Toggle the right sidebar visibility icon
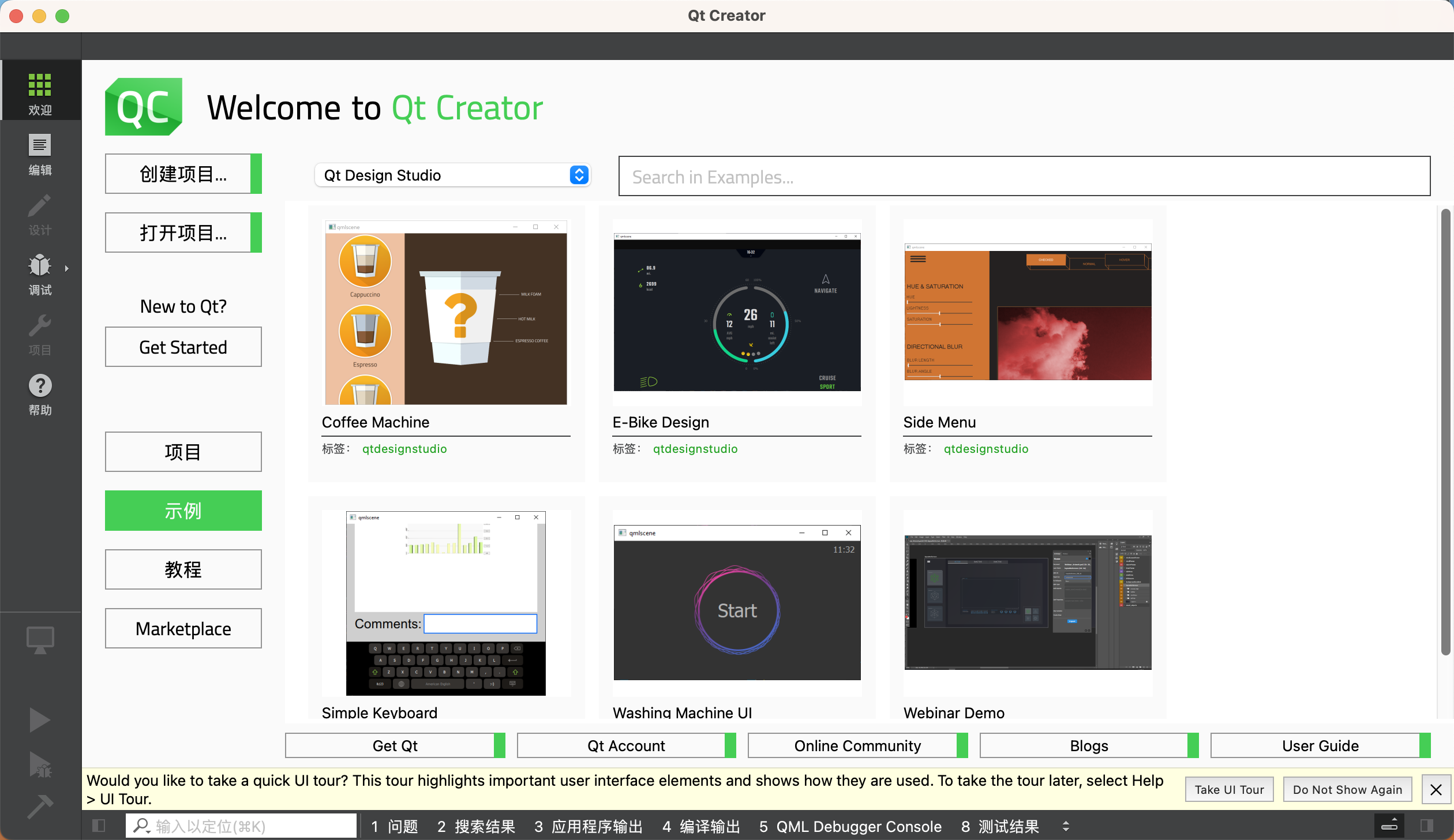This screenshot has height=840, width=1454. click(x=1427, y=826)
